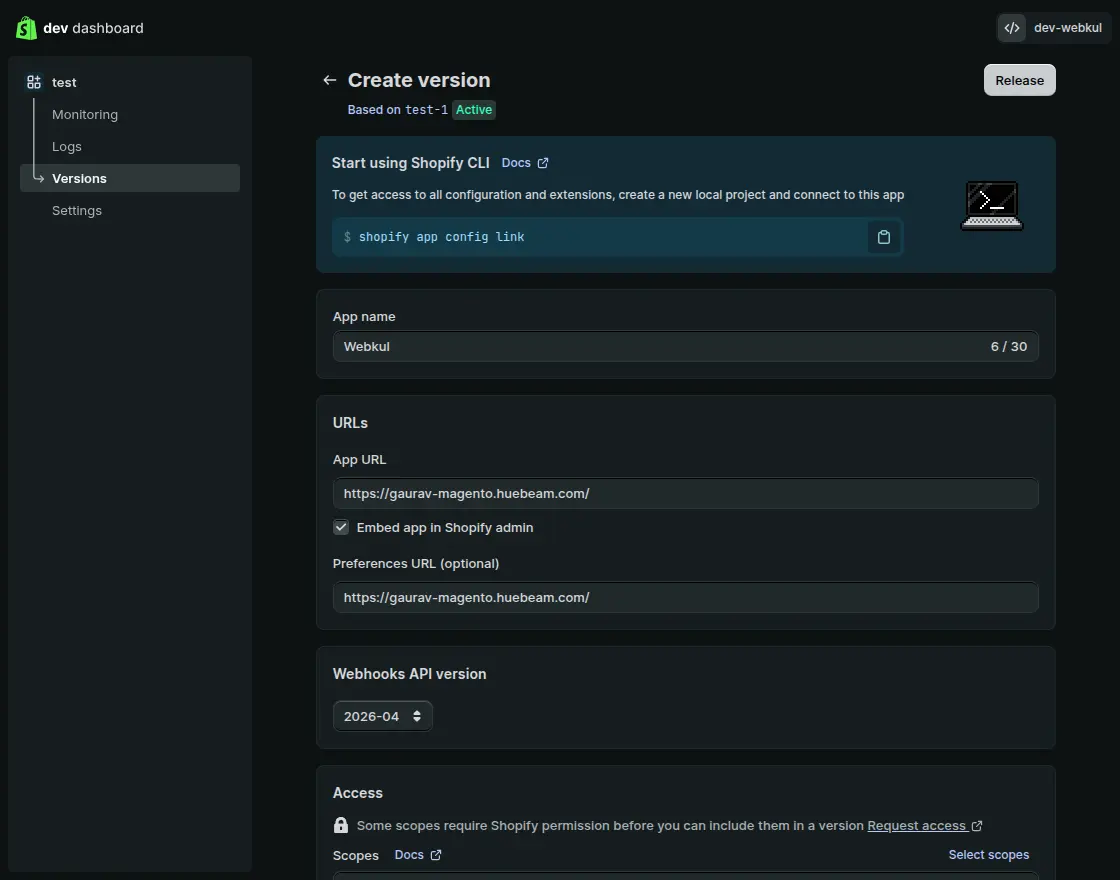This screenshot has width=1120, height=880.
Task: Open Monitoring in the sidebar
Action: coord(85,114)
